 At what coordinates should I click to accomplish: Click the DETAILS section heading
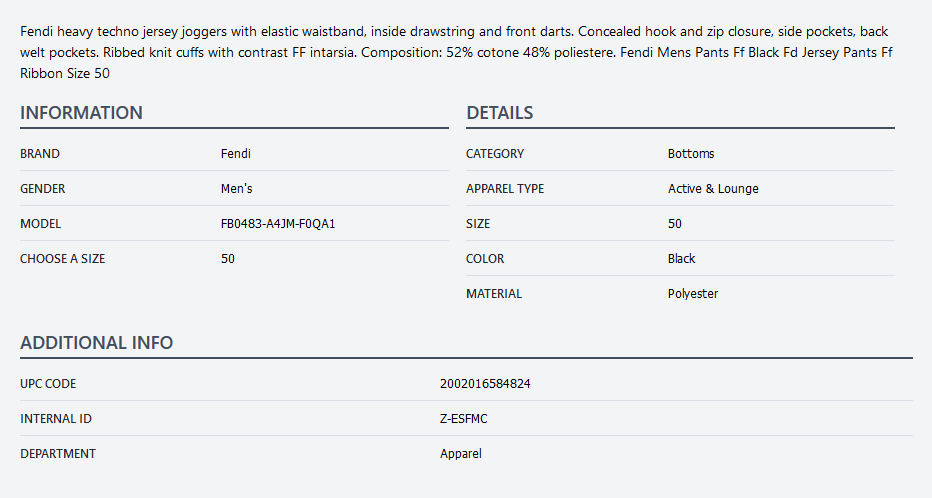click(499, 113)
